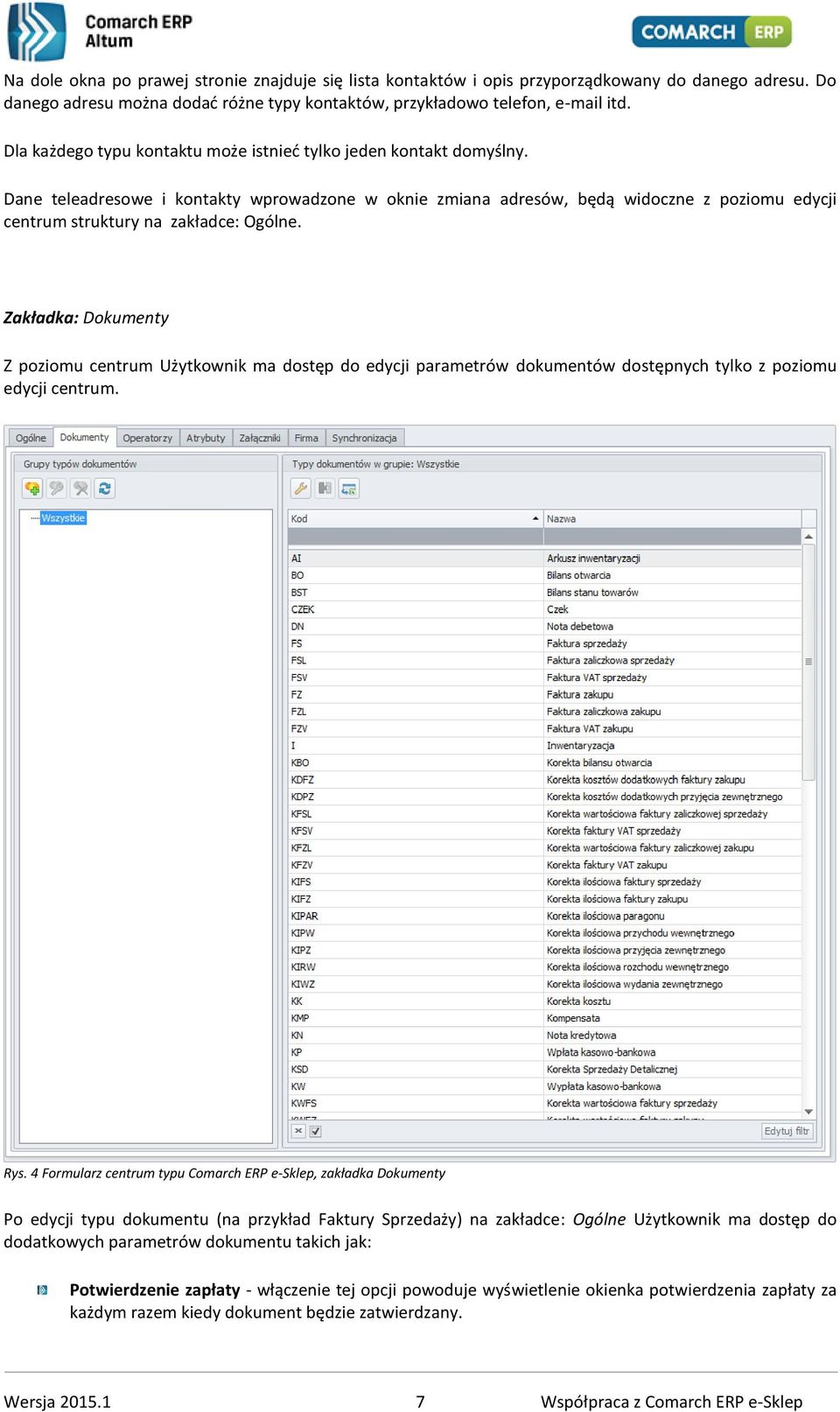Clear the filter with the X icon
Screen dimensions: 840x1412
tap(298, 1131)
